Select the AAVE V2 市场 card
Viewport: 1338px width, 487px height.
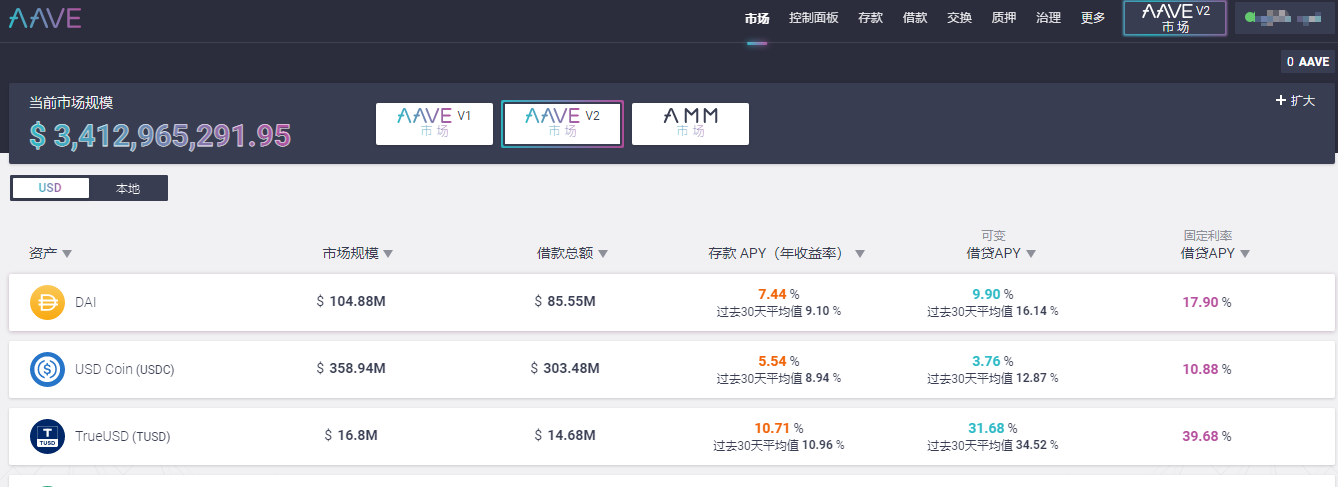coord(562,124)
